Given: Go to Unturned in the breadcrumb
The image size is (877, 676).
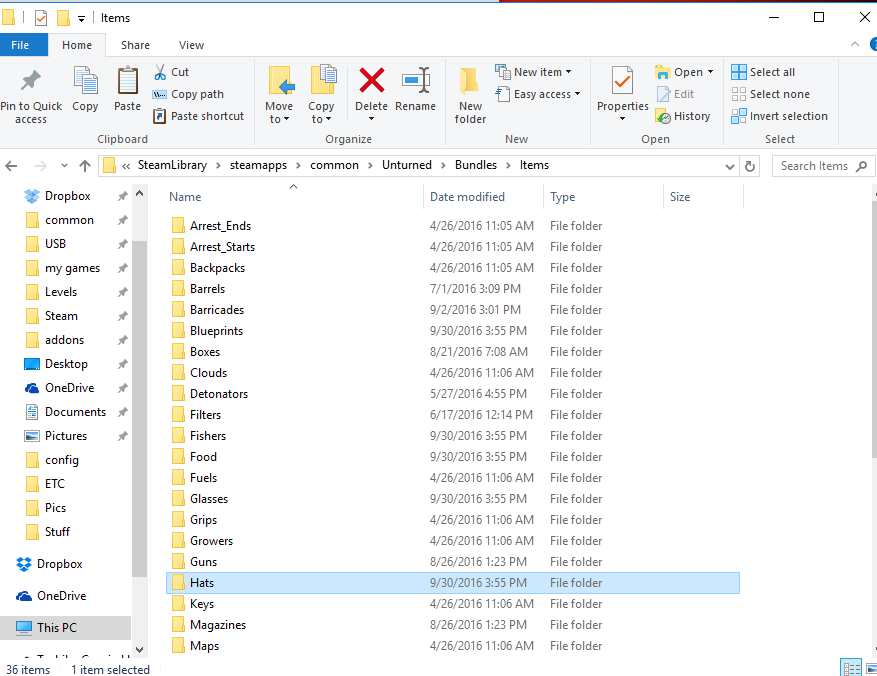Looking at the screenshot, I should [x=407, y=166].
